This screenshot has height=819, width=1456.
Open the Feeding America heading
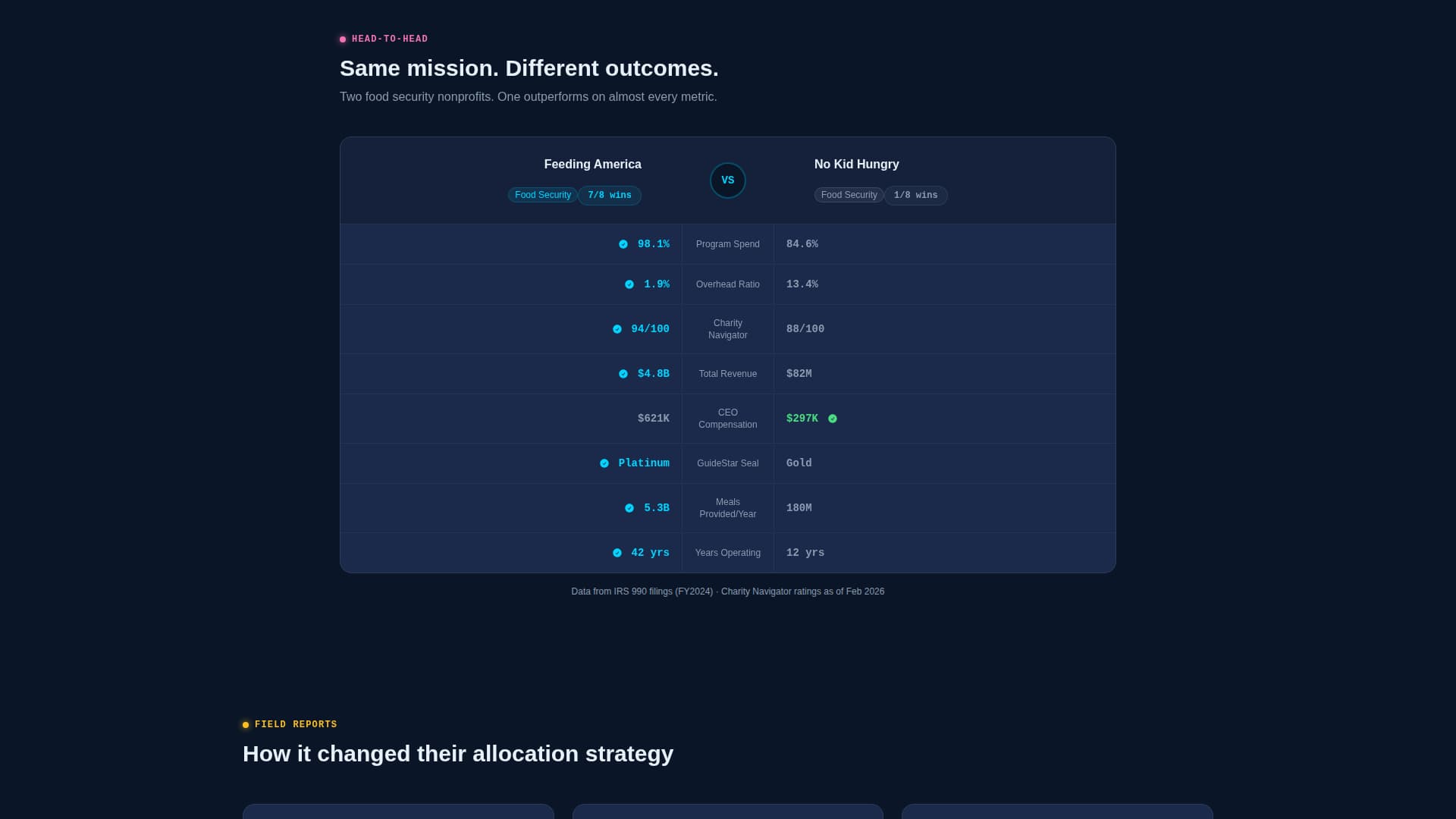pyautogui.click(x=593, y=165)
